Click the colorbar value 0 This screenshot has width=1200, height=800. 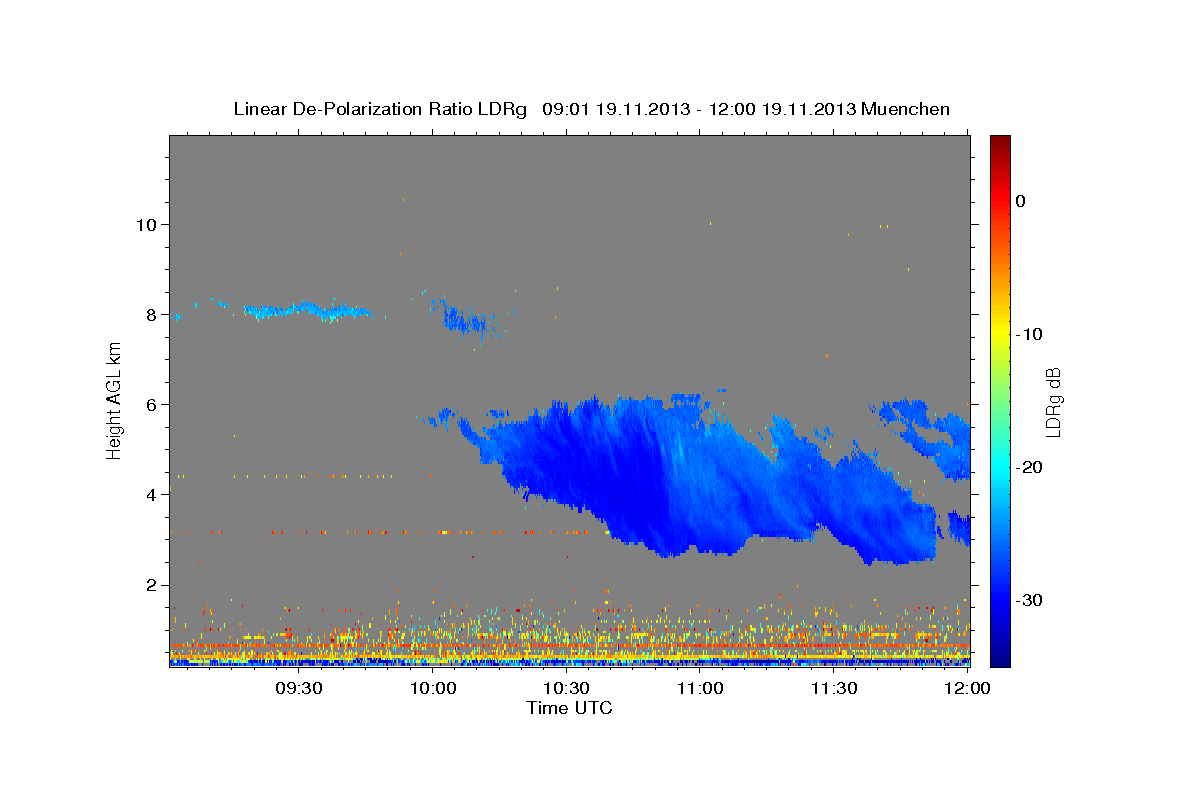click(x=1021, y=201)
